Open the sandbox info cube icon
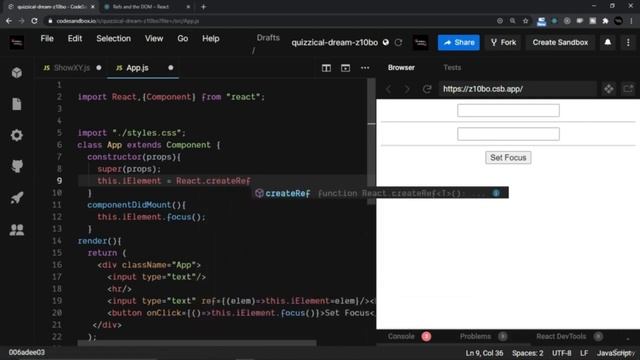This screenshot has height=360, width=640. (17, 73)
